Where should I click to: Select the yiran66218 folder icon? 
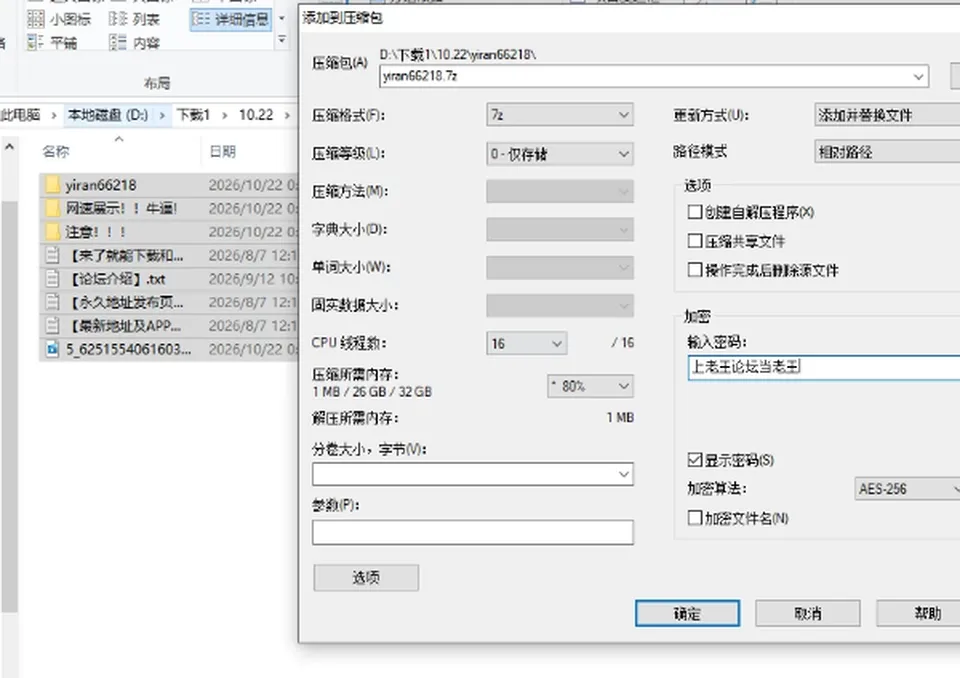coord(53,184)
